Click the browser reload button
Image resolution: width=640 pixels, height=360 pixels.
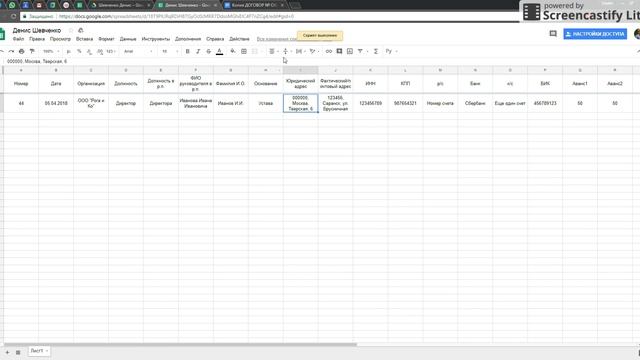tap(13, 16)
